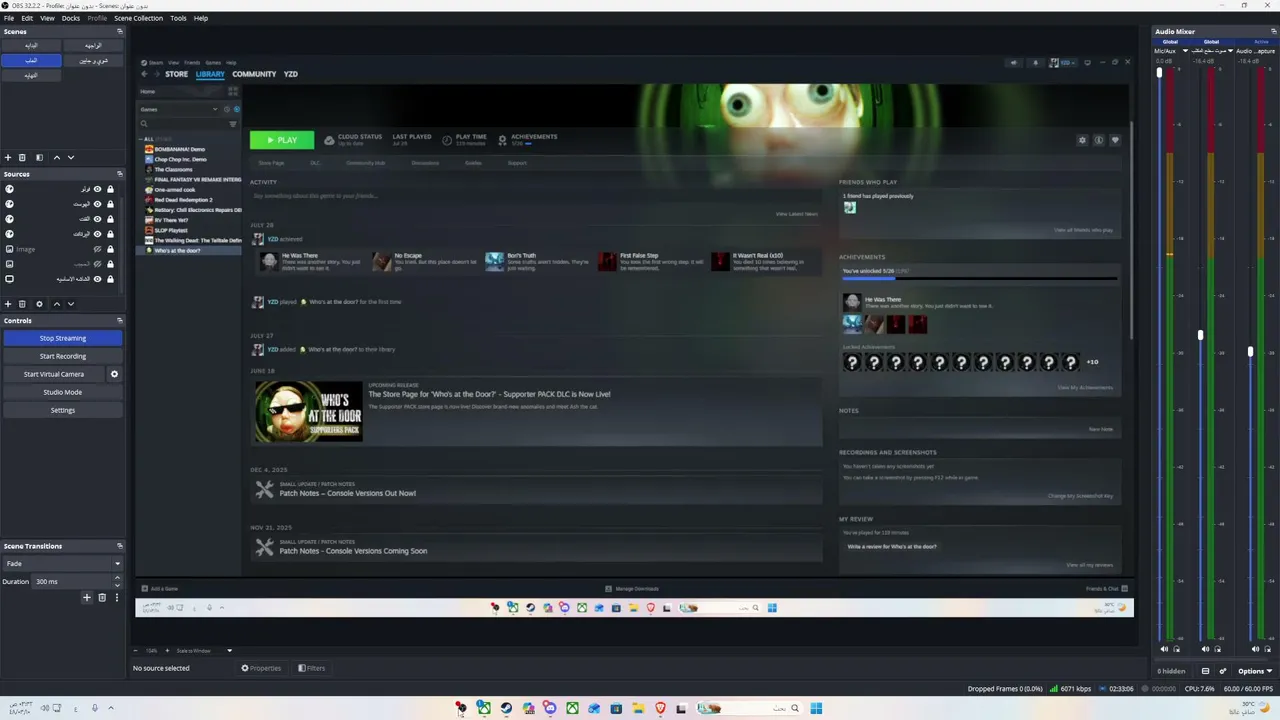Show the hidden Image source
The height and width of the screenshot is (720, 1280).
click(x=98, y=249)
